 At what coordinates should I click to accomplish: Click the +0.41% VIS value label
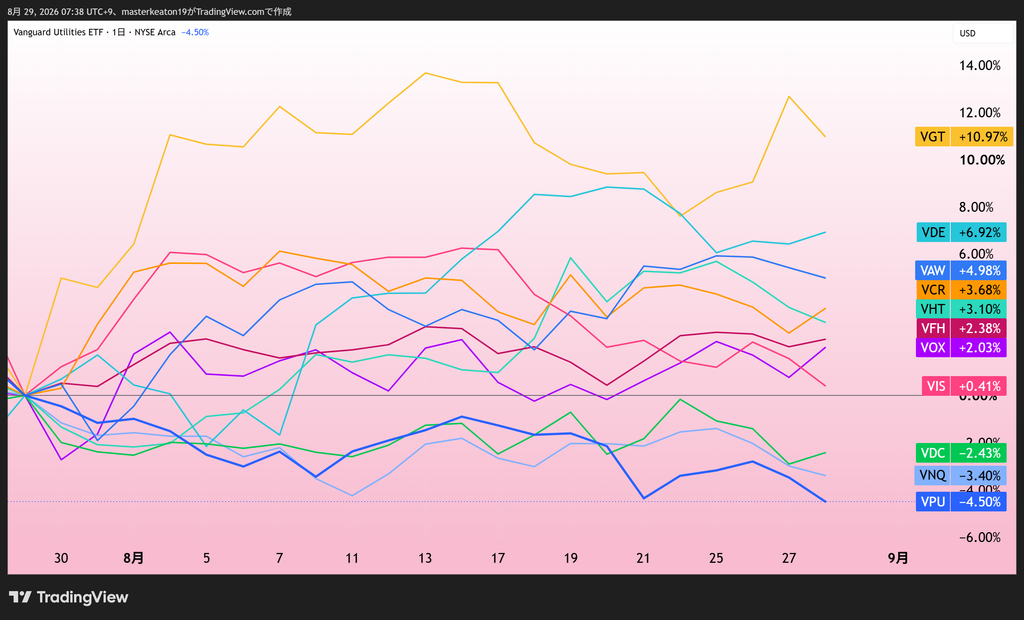click(978, 386)
